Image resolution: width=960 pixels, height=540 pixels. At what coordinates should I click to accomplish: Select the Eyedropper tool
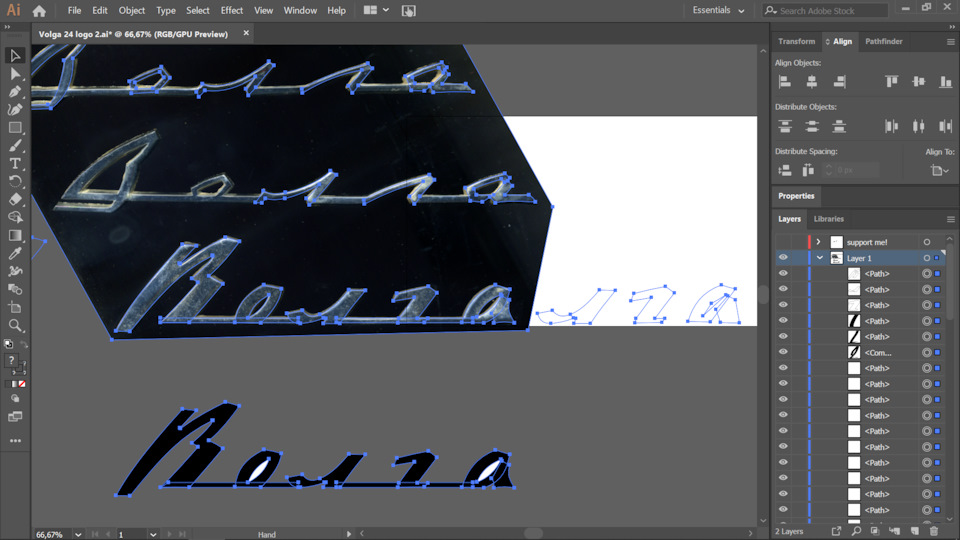15,253
